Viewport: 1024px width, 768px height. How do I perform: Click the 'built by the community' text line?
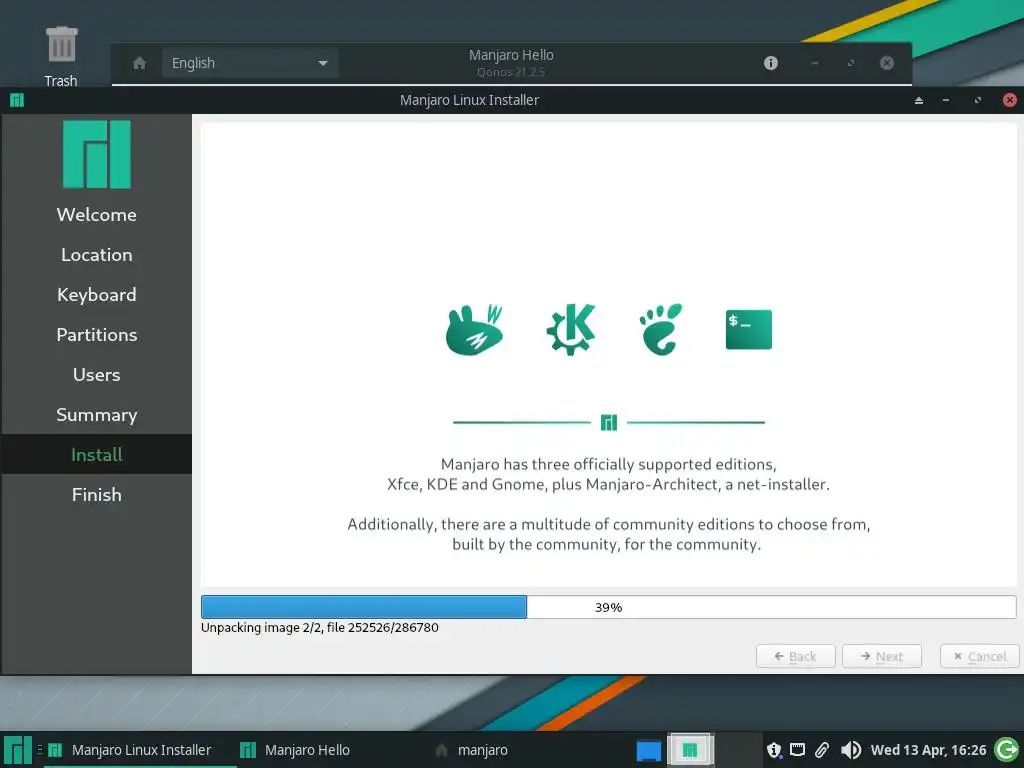click(607, 545)
